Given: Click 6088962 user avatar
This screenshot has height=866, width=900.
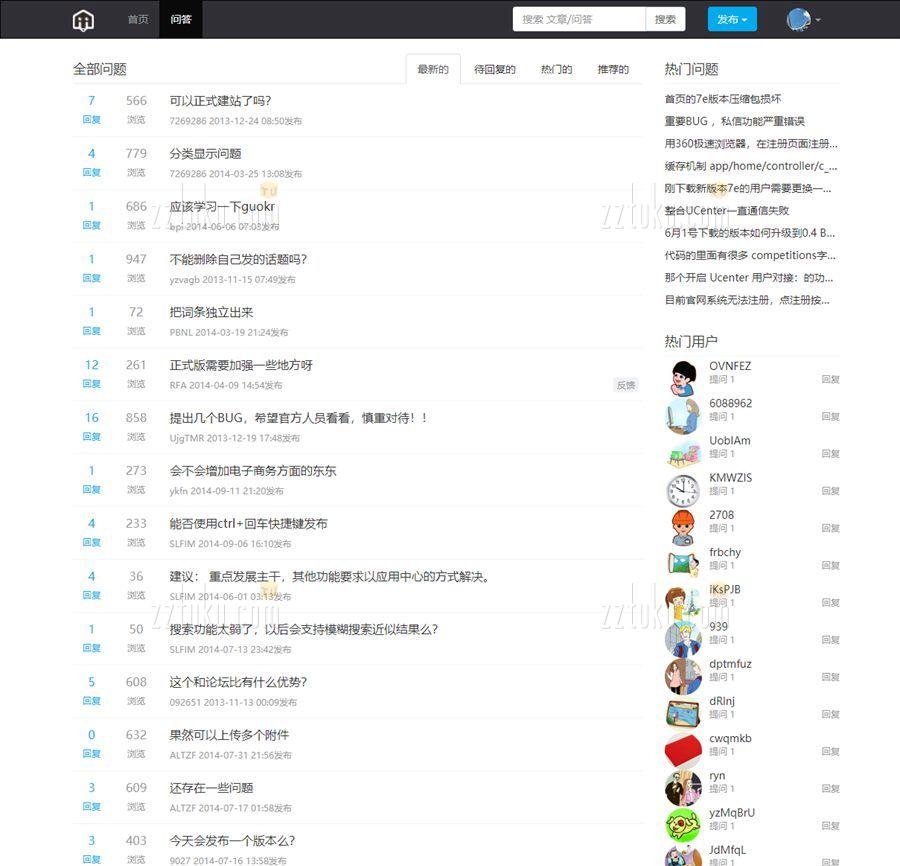Looking at the screenshot, I should tap(683, 415).
